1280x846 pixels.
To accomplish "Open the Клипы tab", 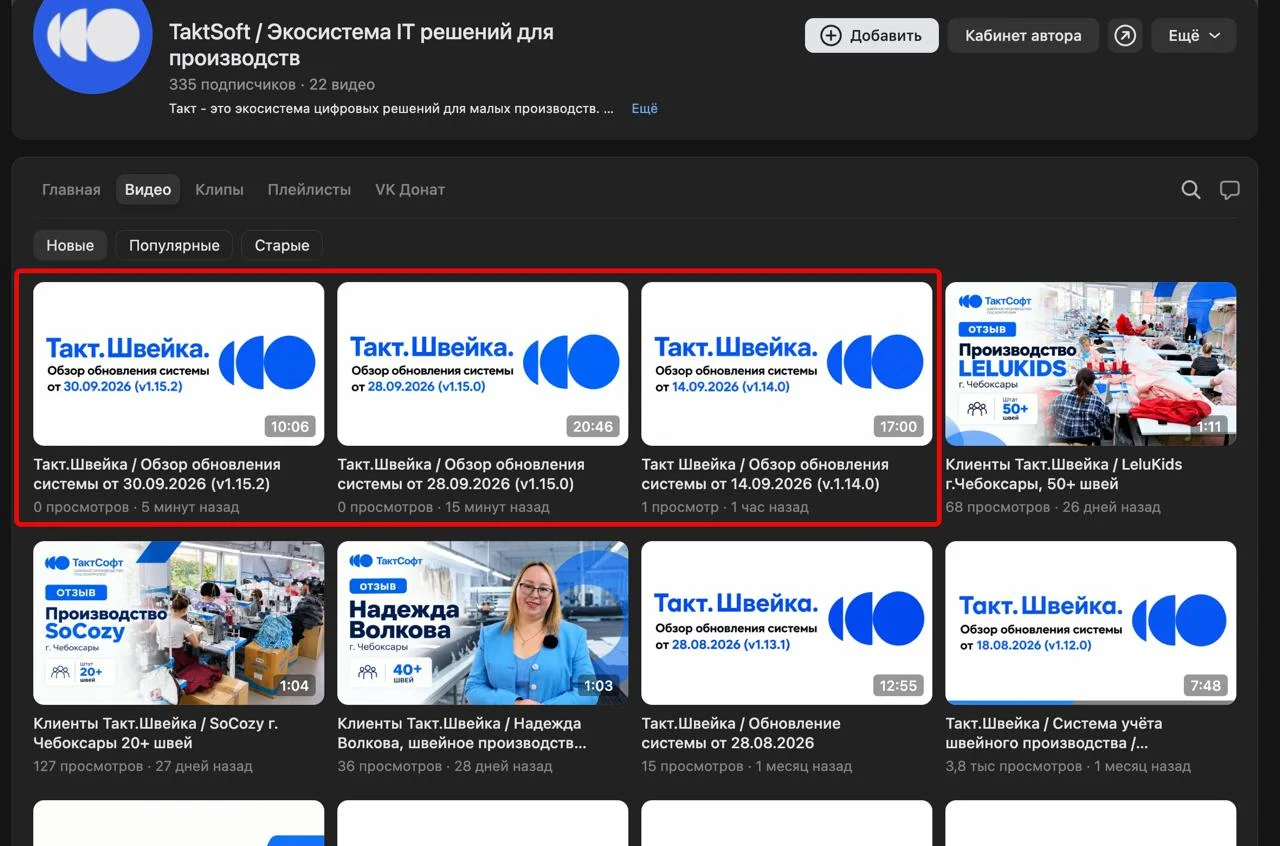I will (219, 190).
